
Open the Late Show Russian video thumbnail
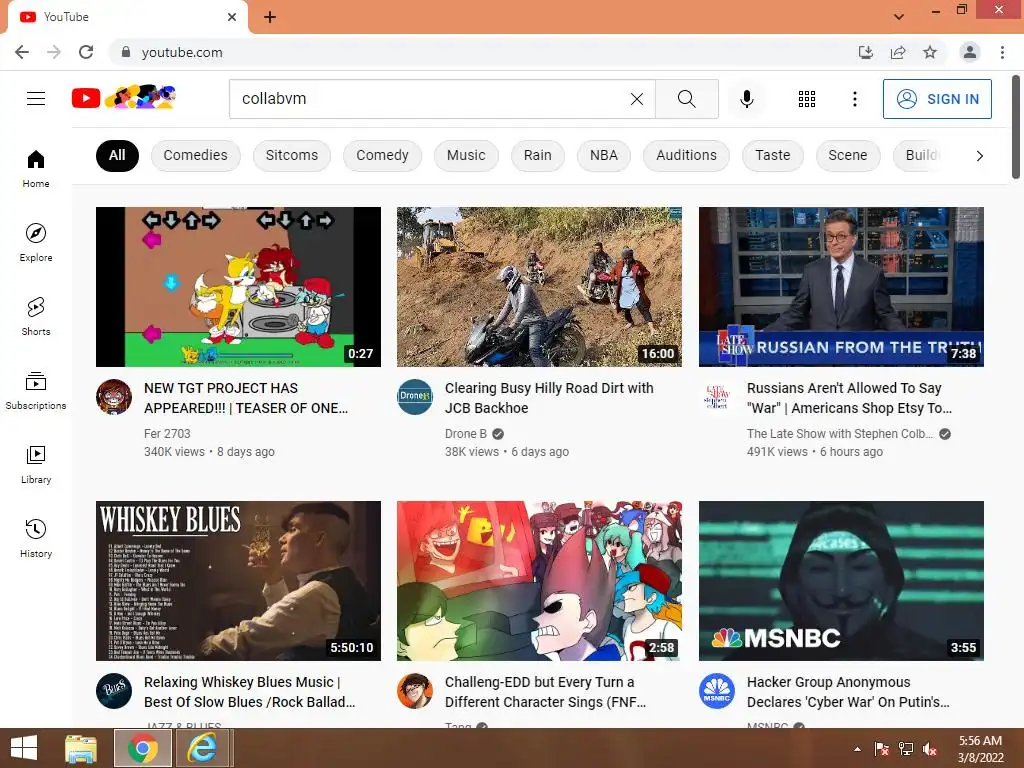[841, 287]
